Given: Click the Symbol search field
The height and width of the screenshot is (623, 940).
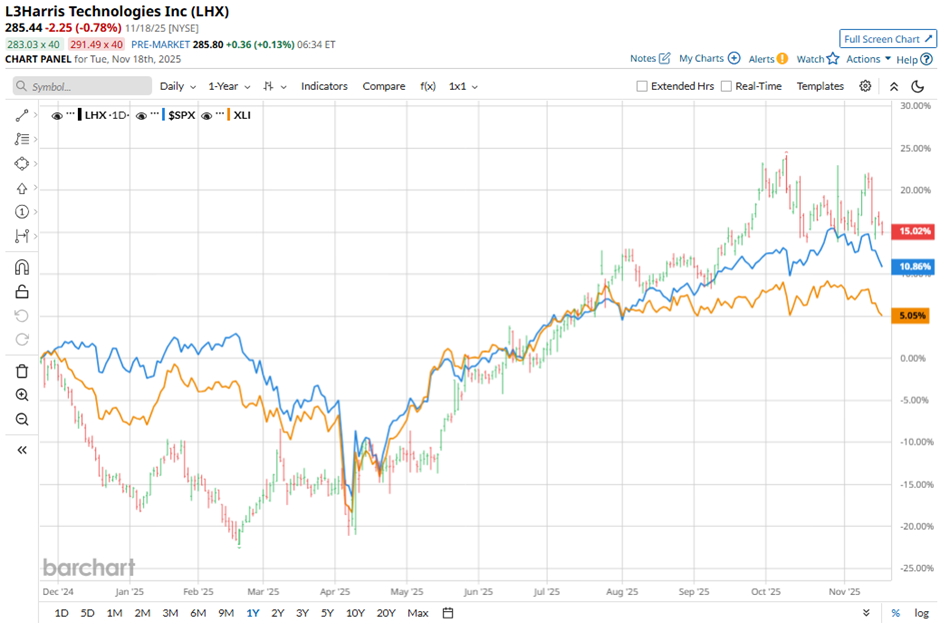Looking at the screenshot, I should 82,86.
